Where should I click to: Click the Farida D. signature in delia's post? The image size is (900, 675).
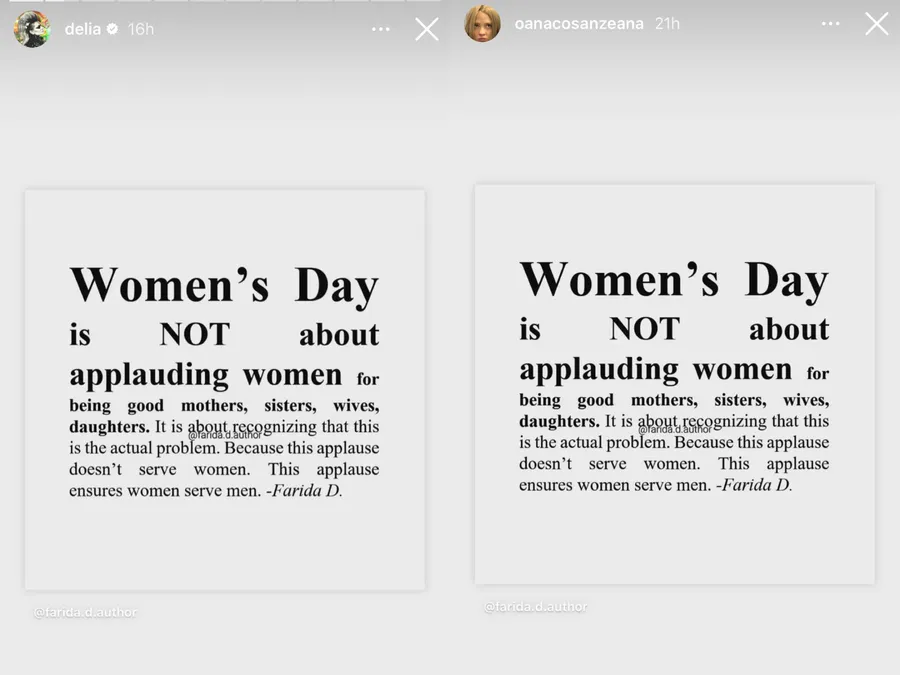tap(304, 491)
